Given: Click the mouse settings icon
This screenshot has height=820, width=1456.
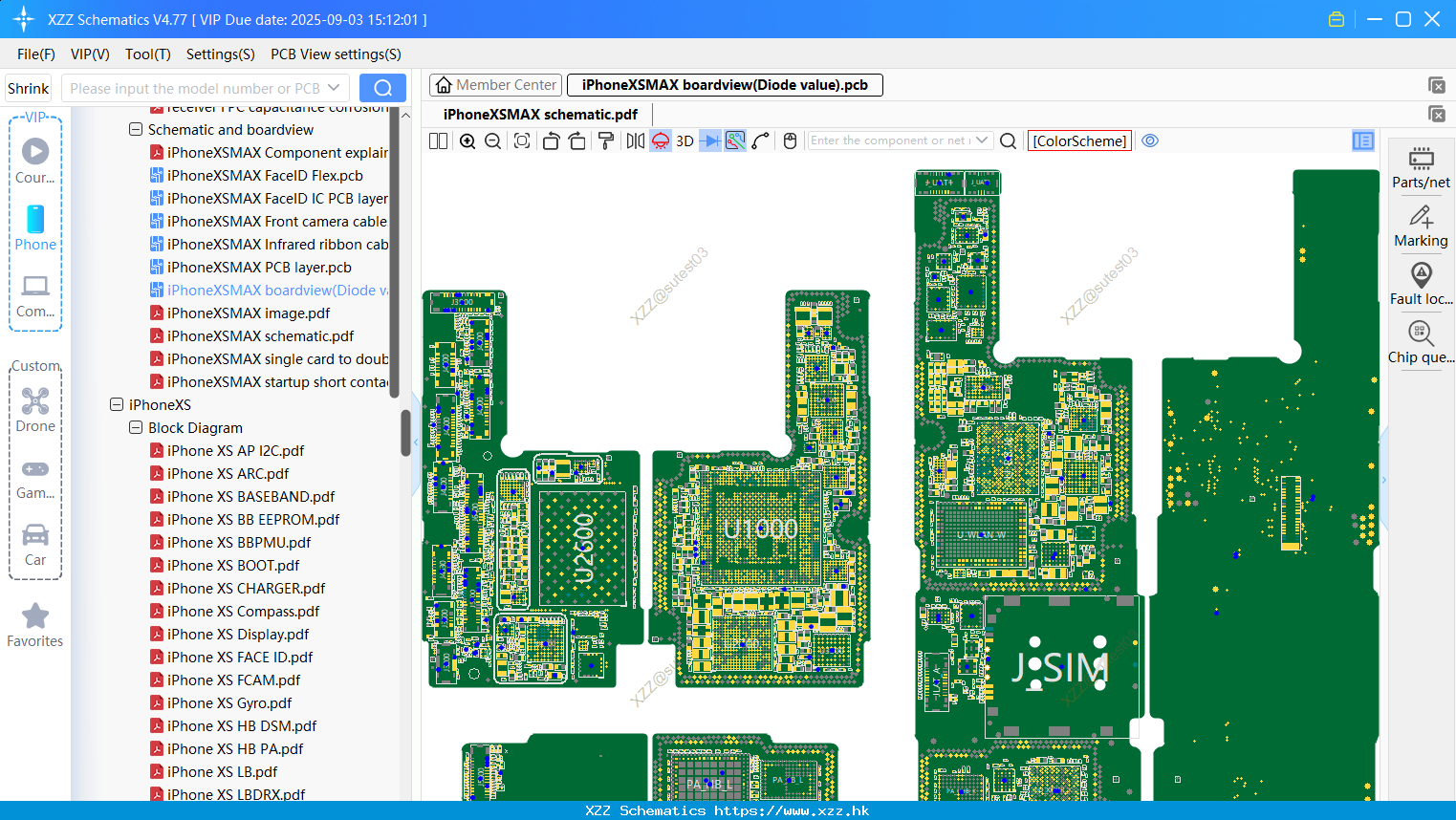Looking at the screenshot, I should [790, 140].
